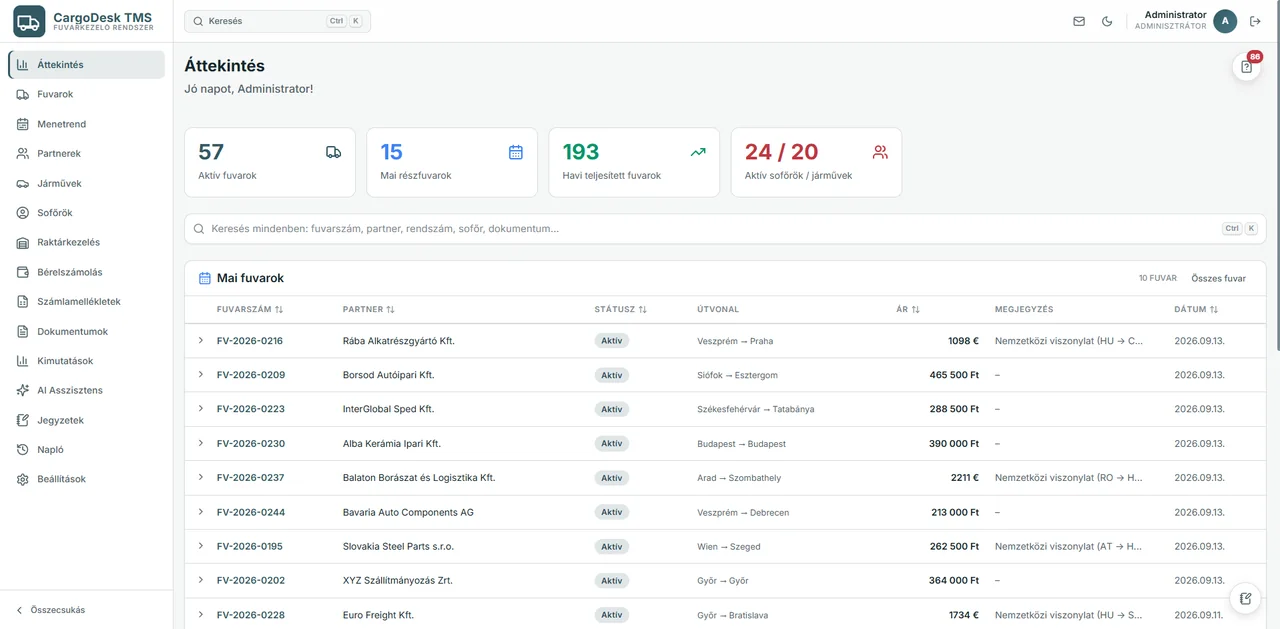
Task: Focus the top Keresés search box
Action: (277, 21)
